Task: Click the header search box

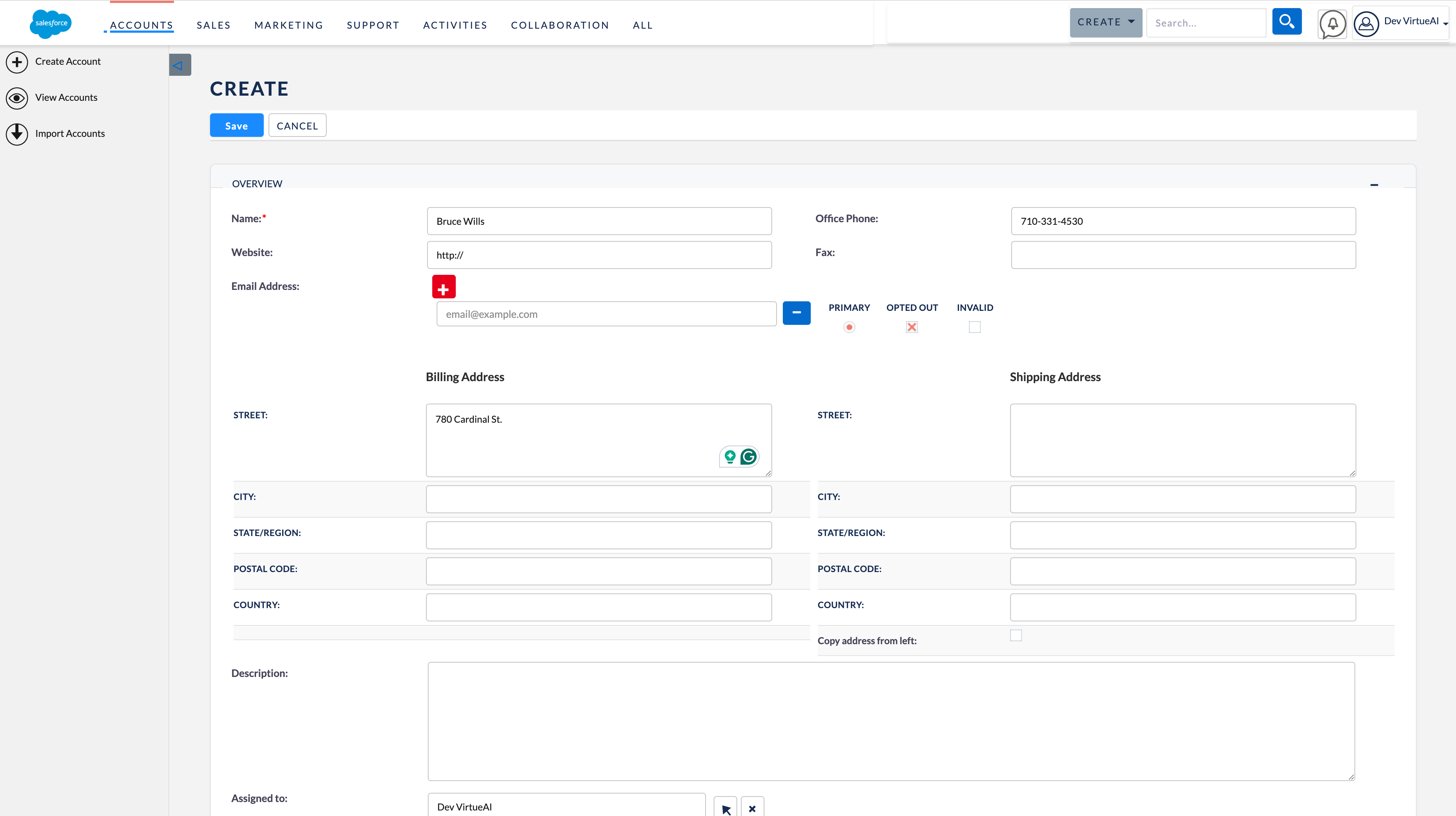Action: 1206,22
